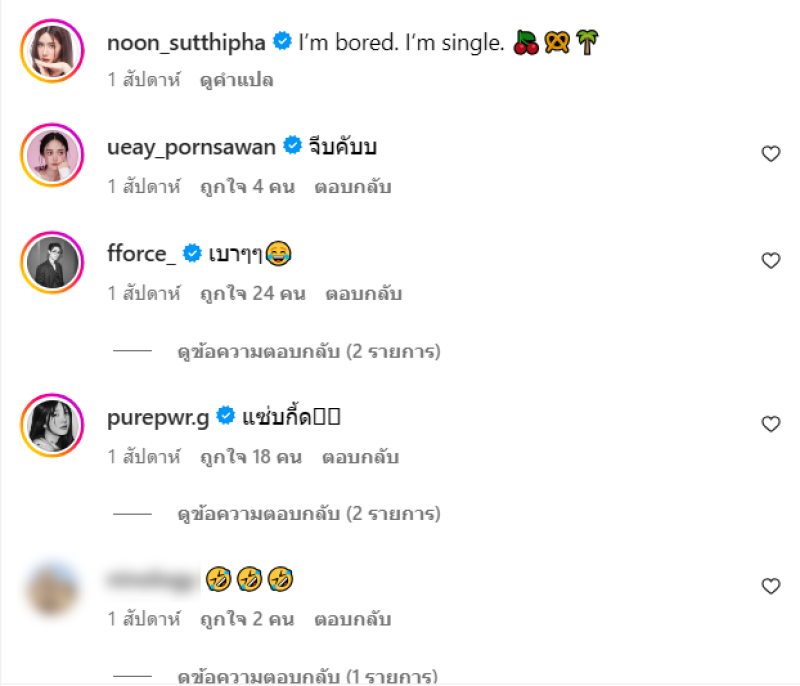The height and width of the screenshot is (686, 800).
Task: Like fforce_'s comment with heart icon
Action: pos(770,261)
